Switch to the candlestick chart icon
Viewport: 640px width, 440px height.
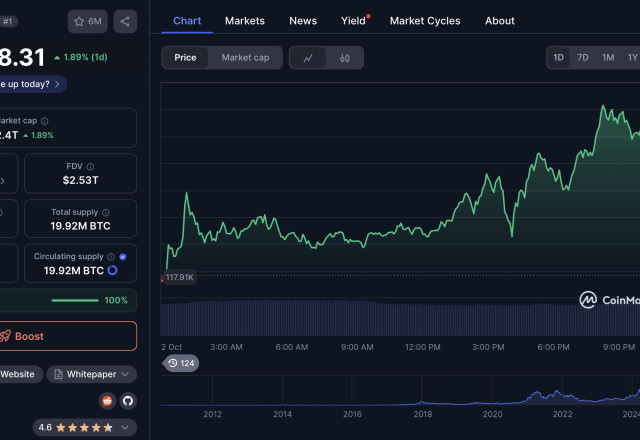click(345, 58)
